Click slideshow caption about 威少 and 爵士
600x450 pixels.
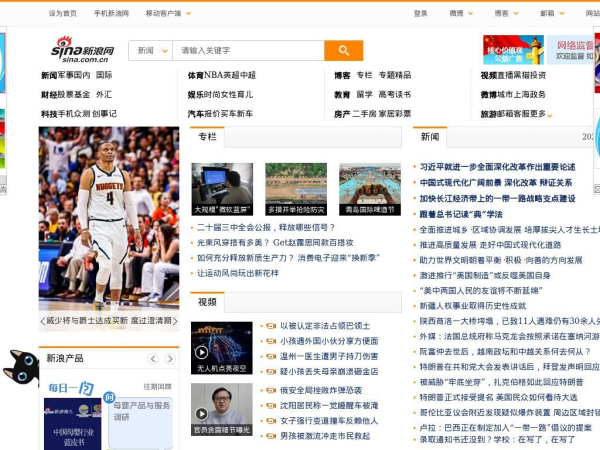[x=109, y=321]
